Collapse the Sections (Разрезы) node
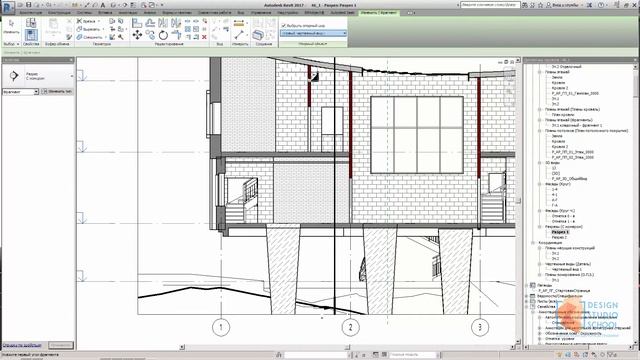 [540, 227]
